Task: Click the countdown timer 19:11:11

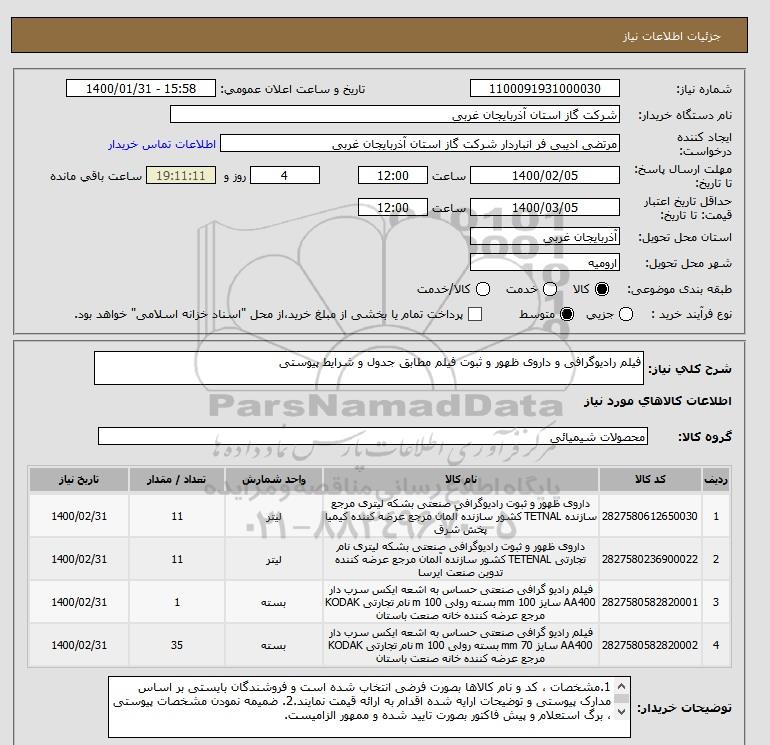Action: [x=181, y=175]
